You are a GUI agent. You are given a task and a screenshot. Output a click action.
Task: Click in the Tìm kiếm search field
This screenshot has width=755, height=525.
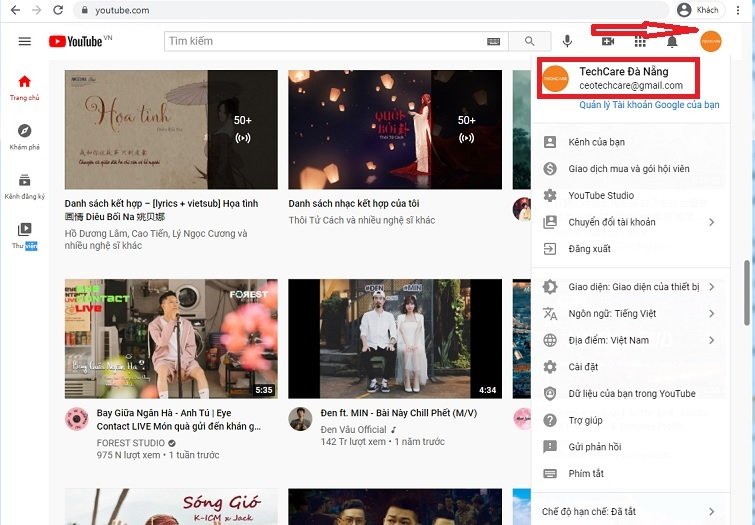pyautogui.click(x=325, y=41)
